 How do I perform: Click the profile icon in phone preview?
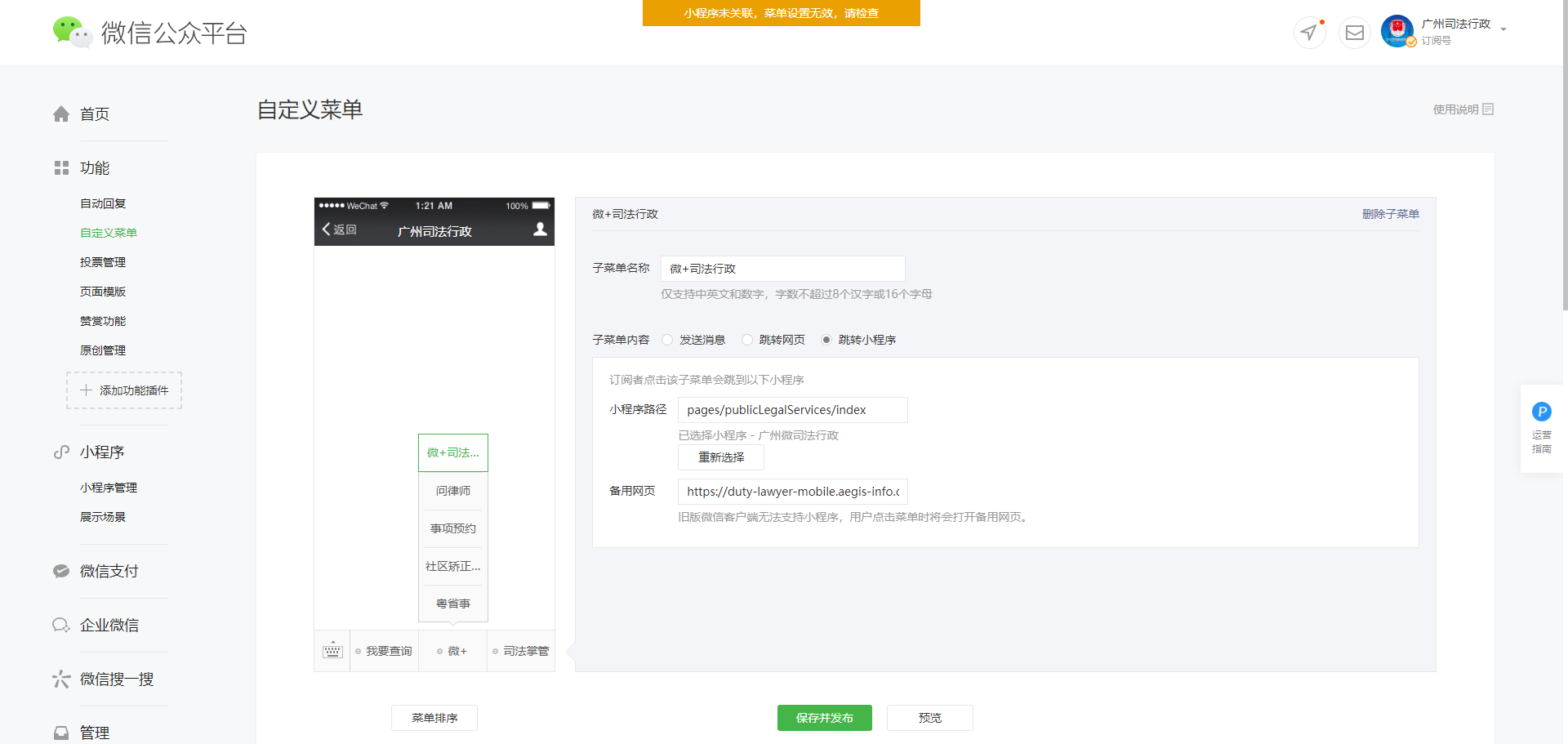pos(540,229)
